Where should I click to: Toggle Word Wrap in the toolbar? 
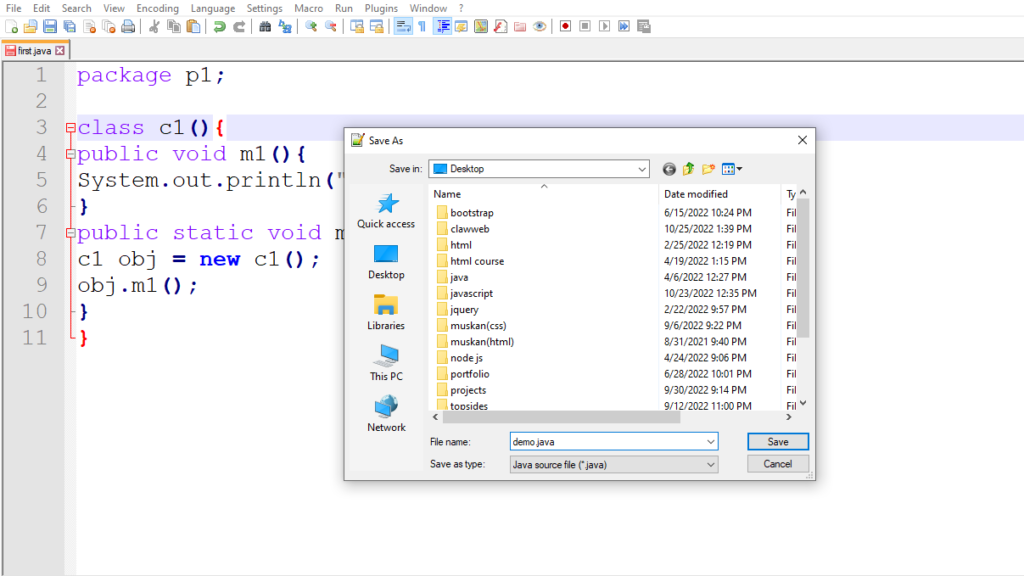403,27
